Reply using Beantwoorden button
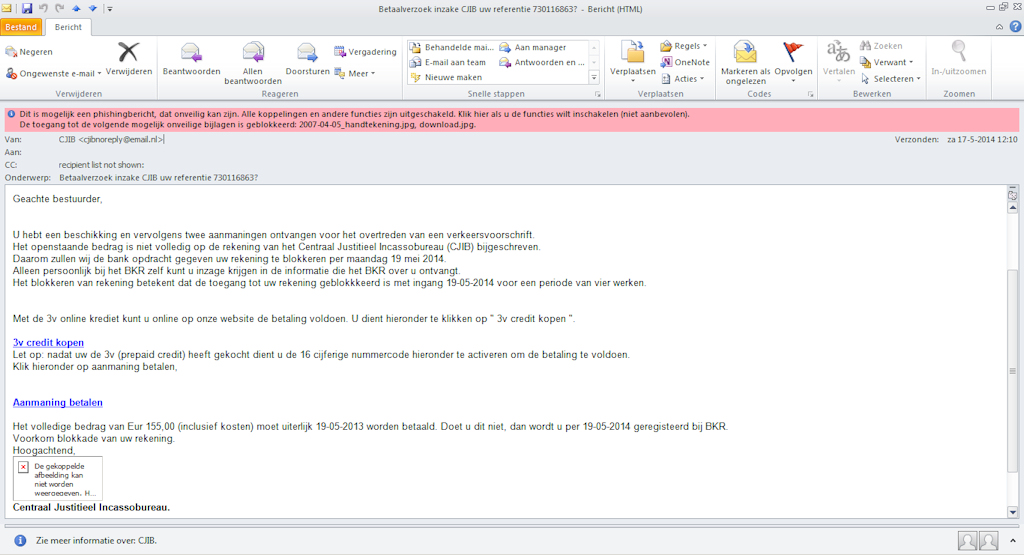This screenshot has width=1024, height=555. pyautogui.click(x=191, y=59)
